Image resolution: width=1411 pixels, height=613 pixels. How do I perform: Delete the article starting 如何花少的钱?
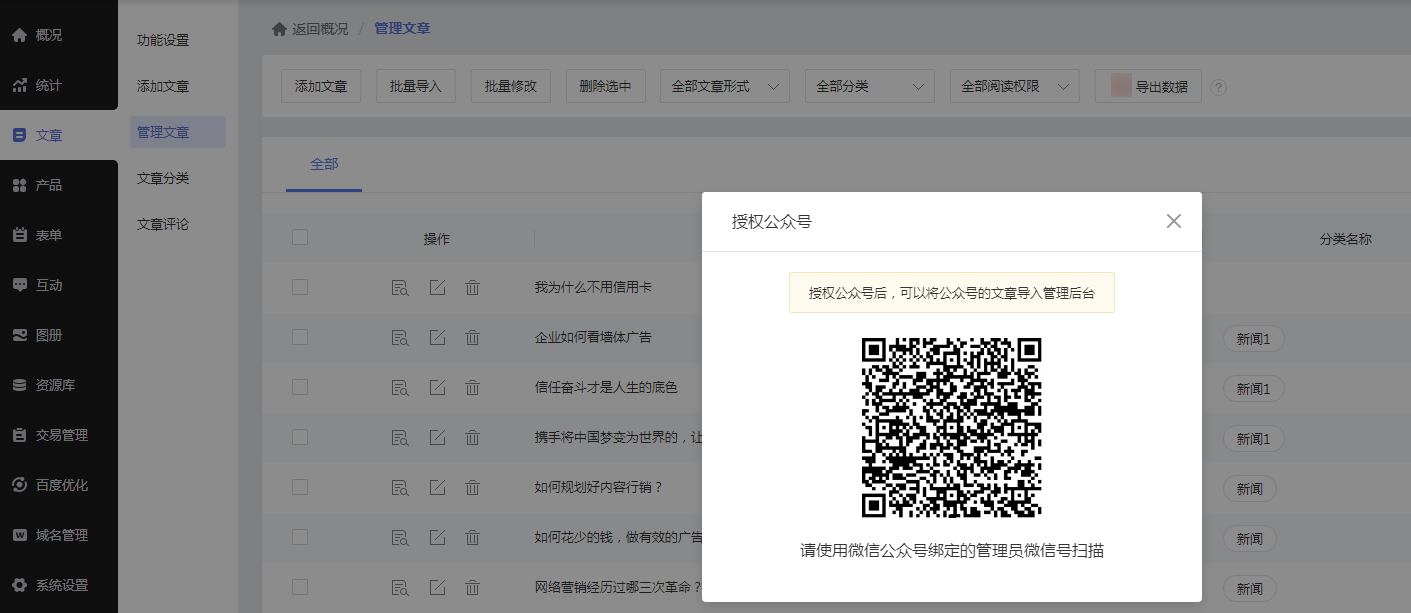click(x=473, y=538)
